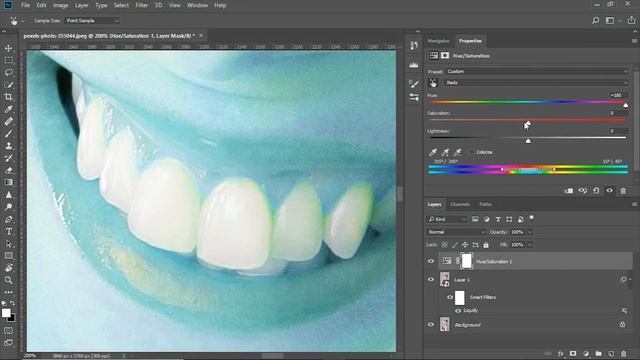The width and height of the screenshot is (640, 360).
Task: Select the Brush tool
Action: pos(9,133)
